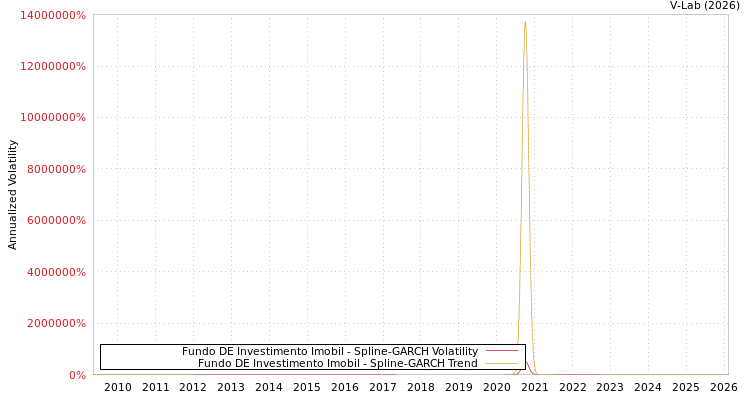Click the 2026 x-axis label
The height and width of the screenshot is (400, 750).
pos(724,387)
